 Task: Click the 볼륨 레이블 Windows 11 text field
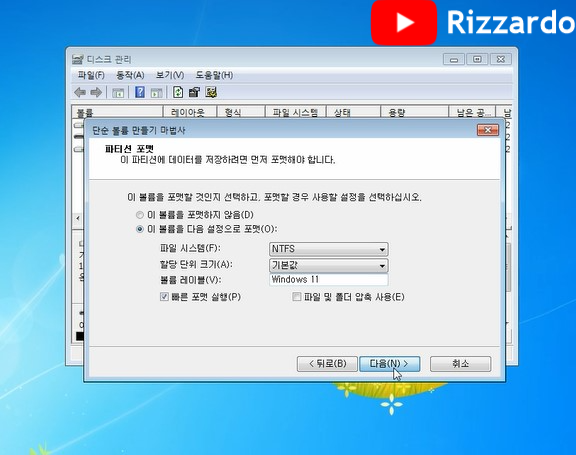pos(328,280)
